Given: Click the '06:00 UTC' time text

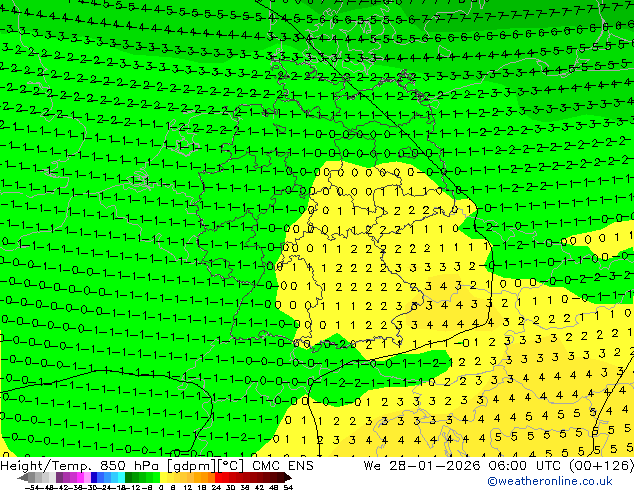Looking at the screenshot, I should point(523,466).
